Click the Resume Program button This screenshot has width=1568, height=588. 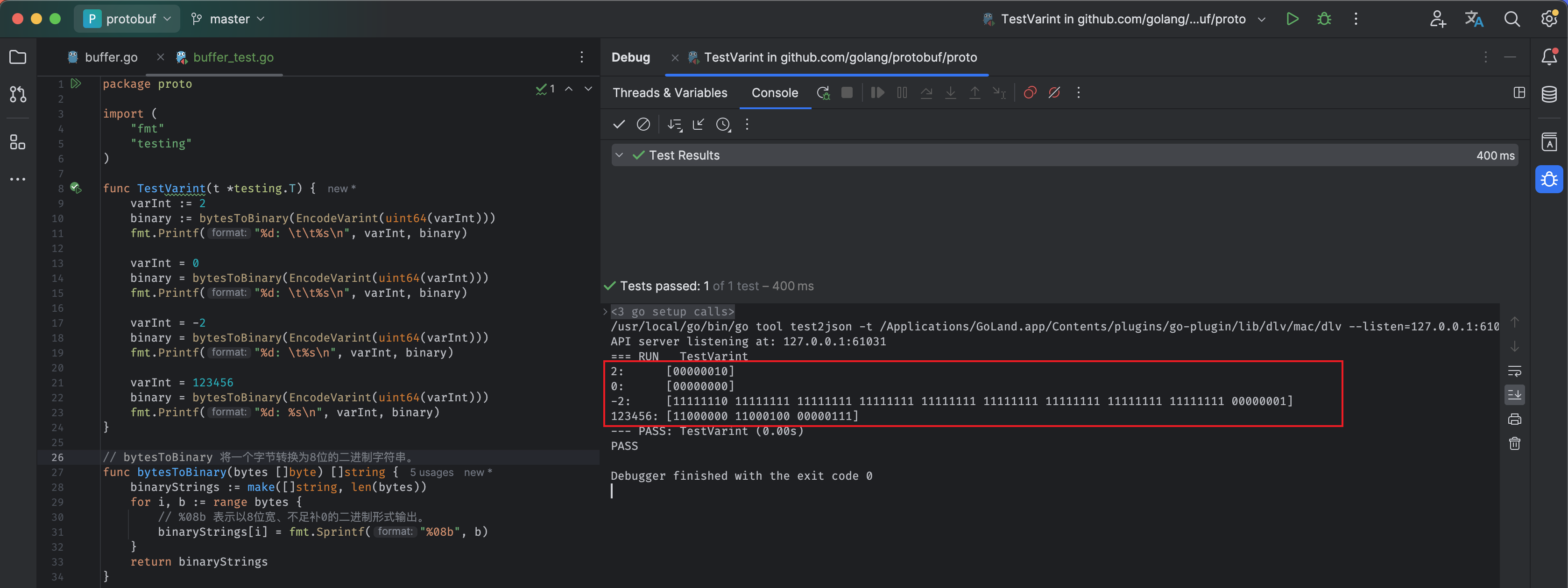point(877,92)
